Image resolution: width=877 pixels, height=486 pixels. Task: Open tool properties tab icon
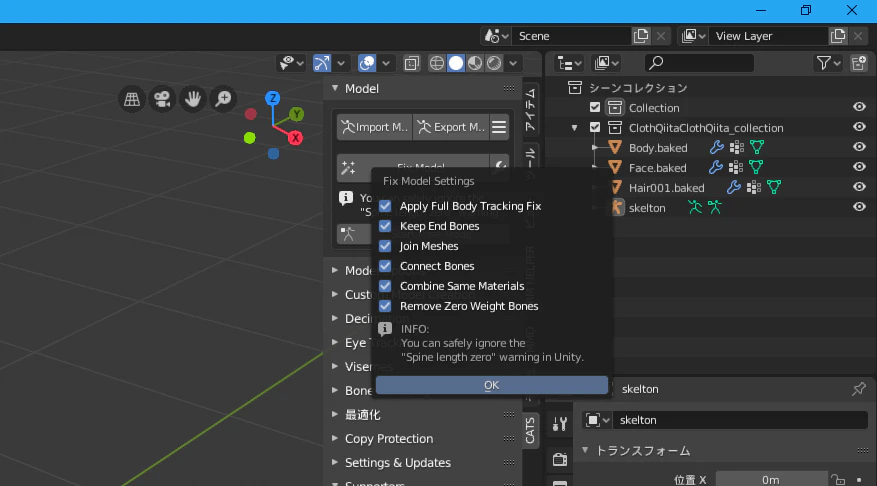click(x=559, y=424)
